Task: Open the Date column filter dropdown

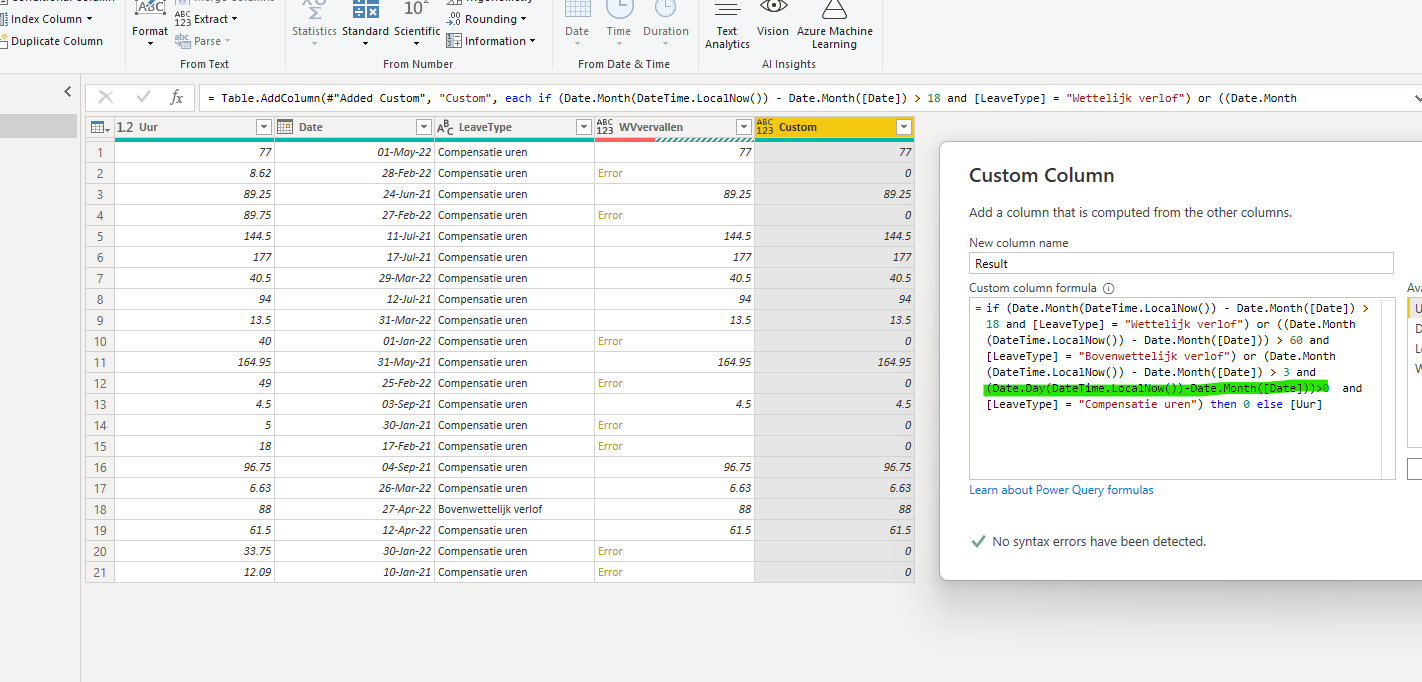Action: [x=424, y=127]
